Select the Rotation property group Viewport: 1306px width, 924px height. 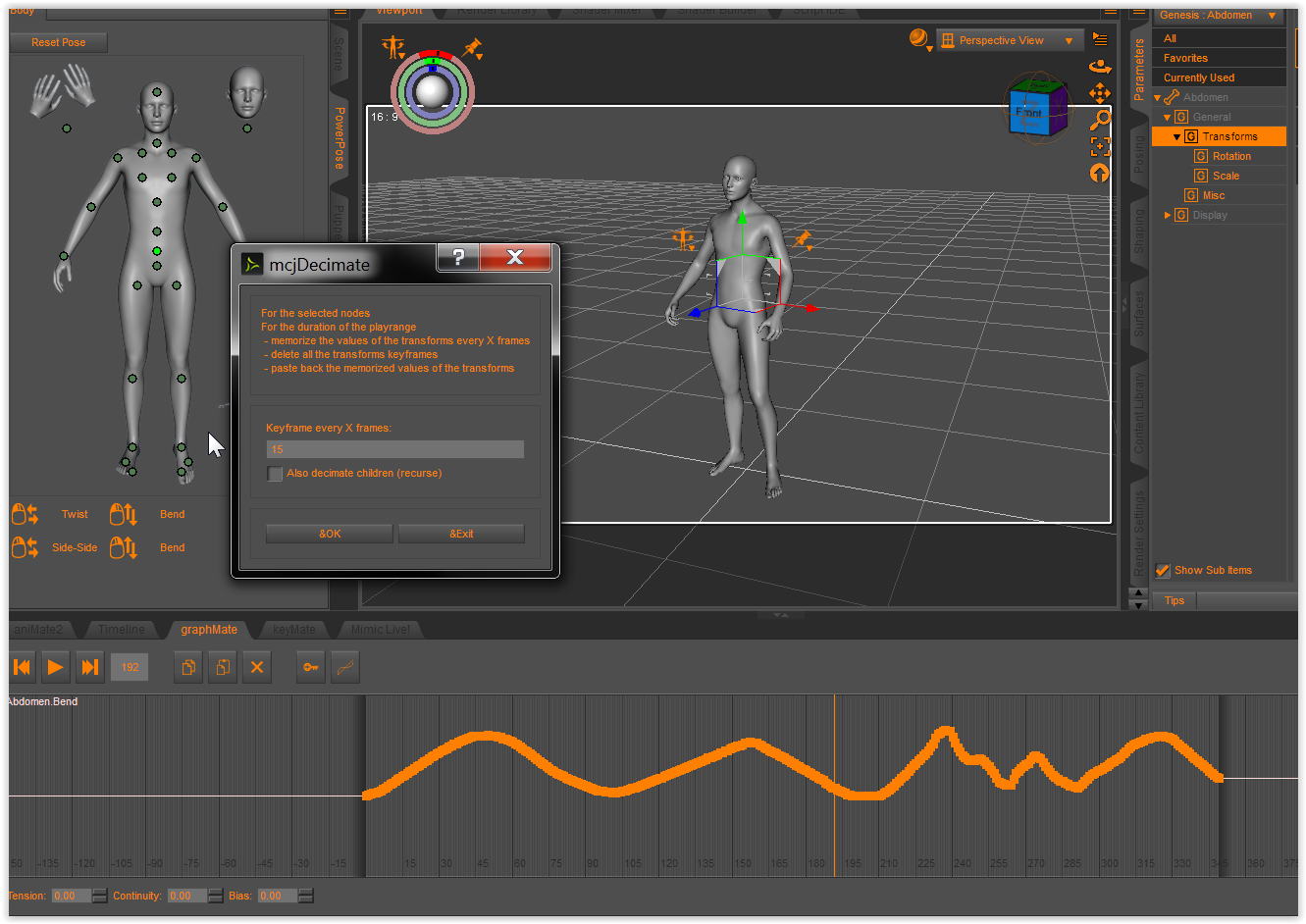(x=1231, y=156)
